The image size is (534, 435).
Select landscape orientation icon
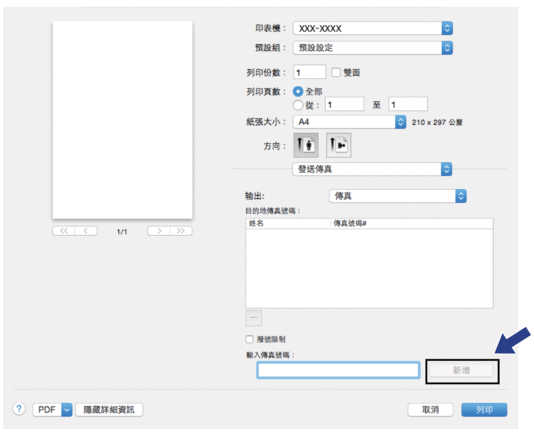(x=339, y=145)
